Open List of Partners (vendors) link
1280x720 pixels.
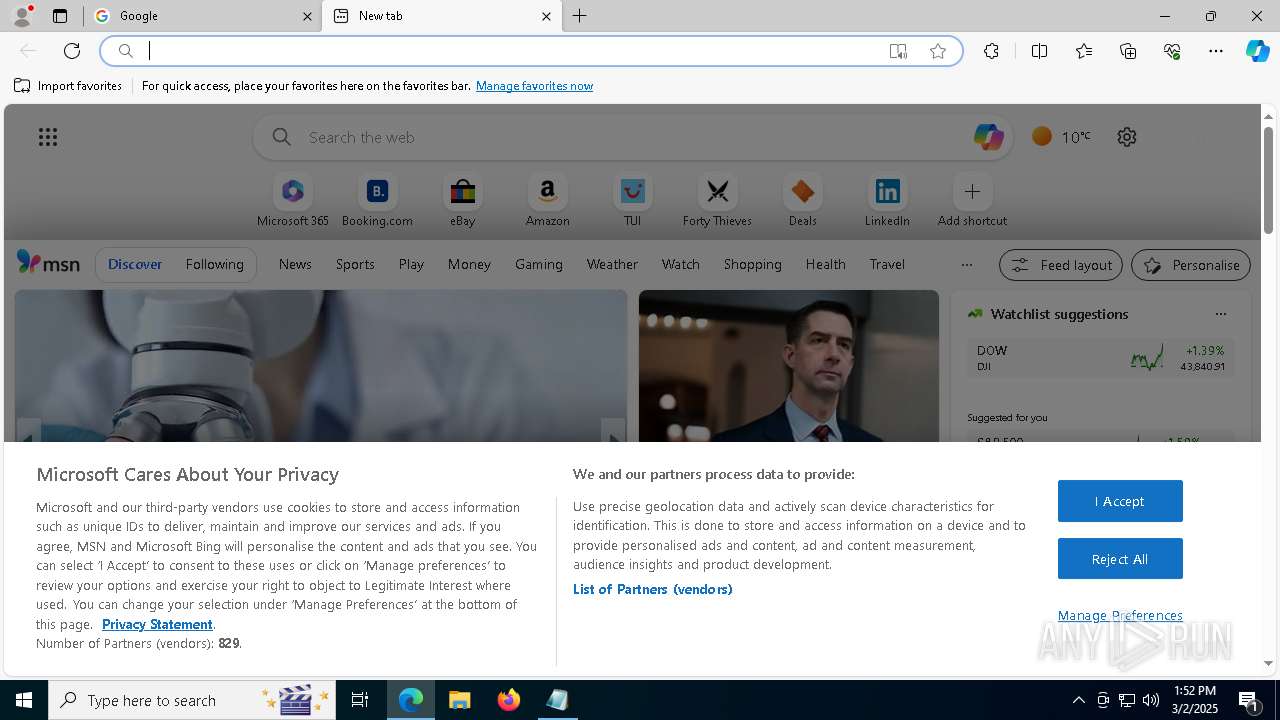653,589
